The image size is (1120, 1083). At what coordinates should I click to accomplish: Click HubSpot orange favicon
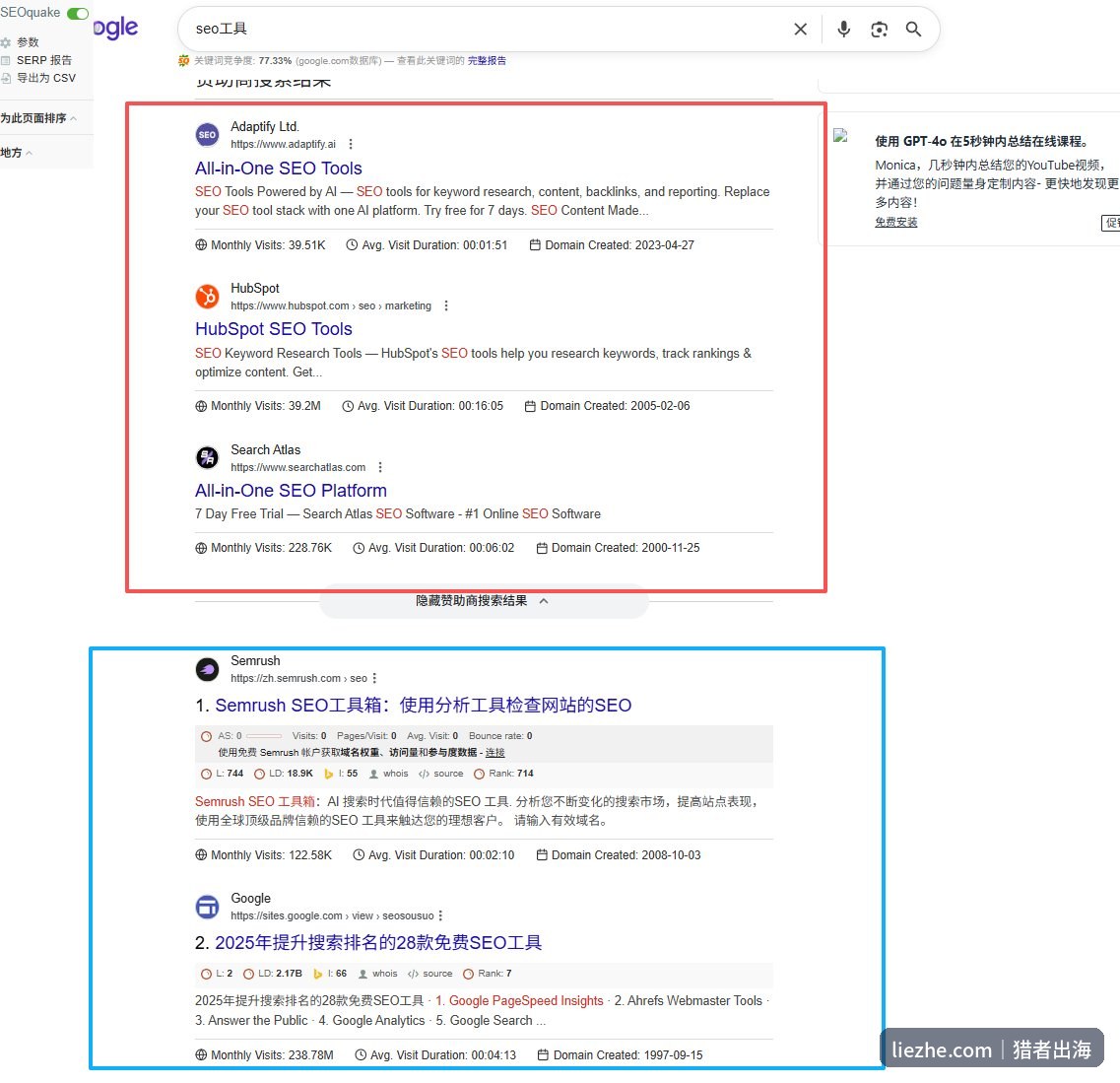[x=207, y=297]
